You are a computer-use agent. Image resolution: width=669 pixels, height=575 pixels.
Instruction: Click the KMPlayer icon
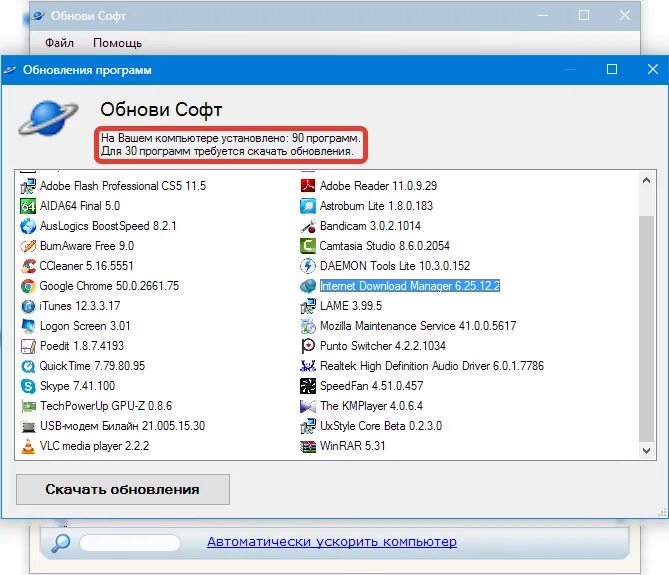[308, 406]
